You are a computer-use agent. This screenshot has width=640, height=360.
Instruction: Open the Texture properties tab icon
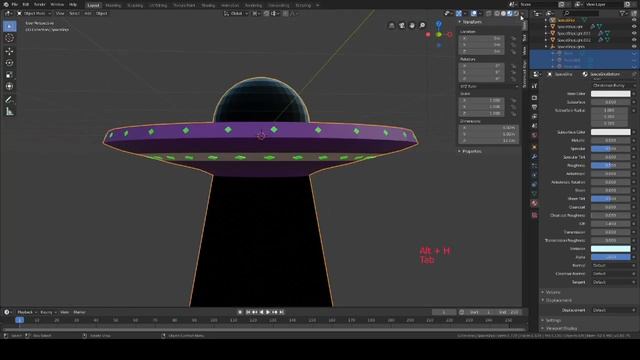[534, 215]
